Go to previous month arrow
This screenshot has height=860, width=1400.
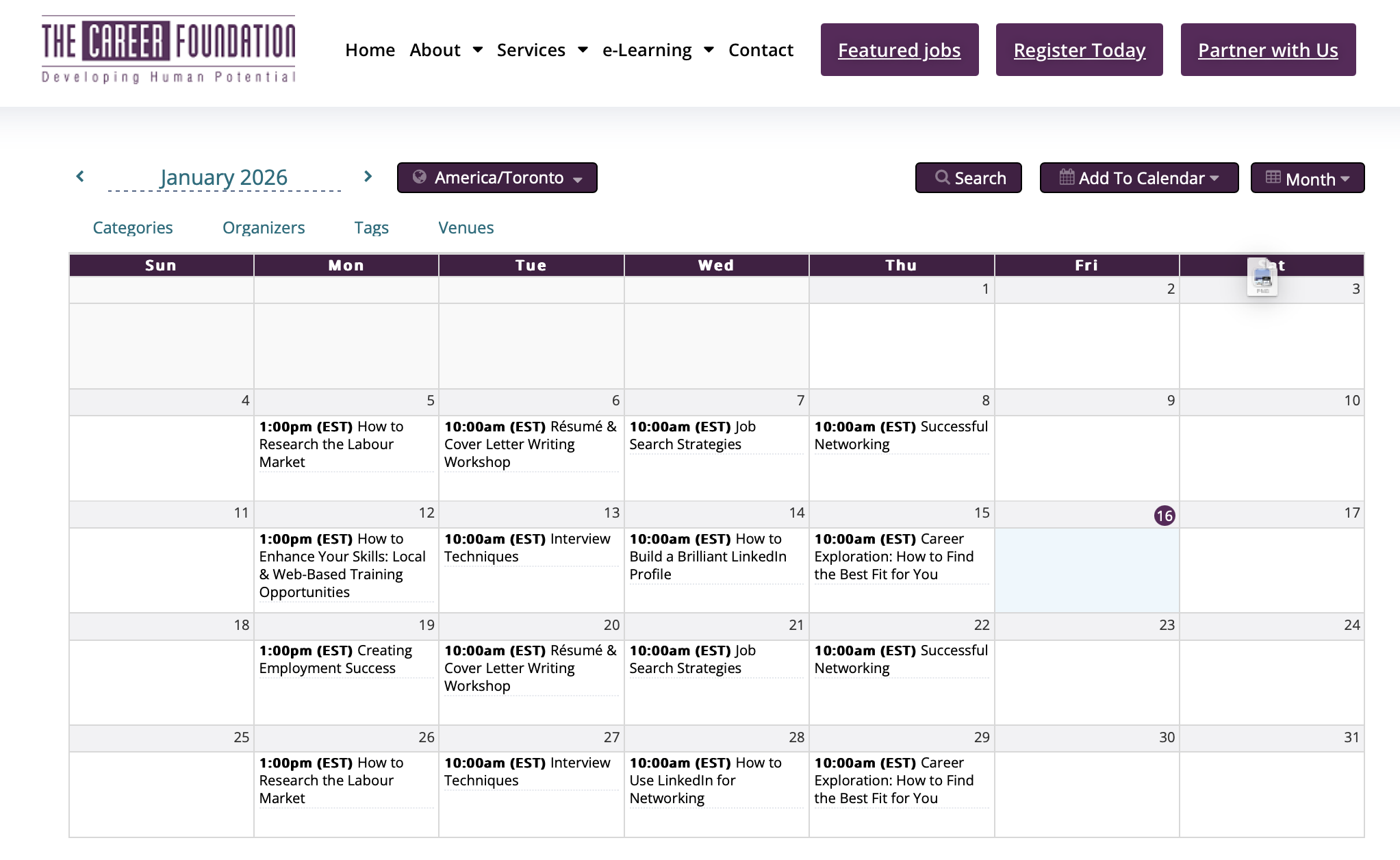[80, 177]
